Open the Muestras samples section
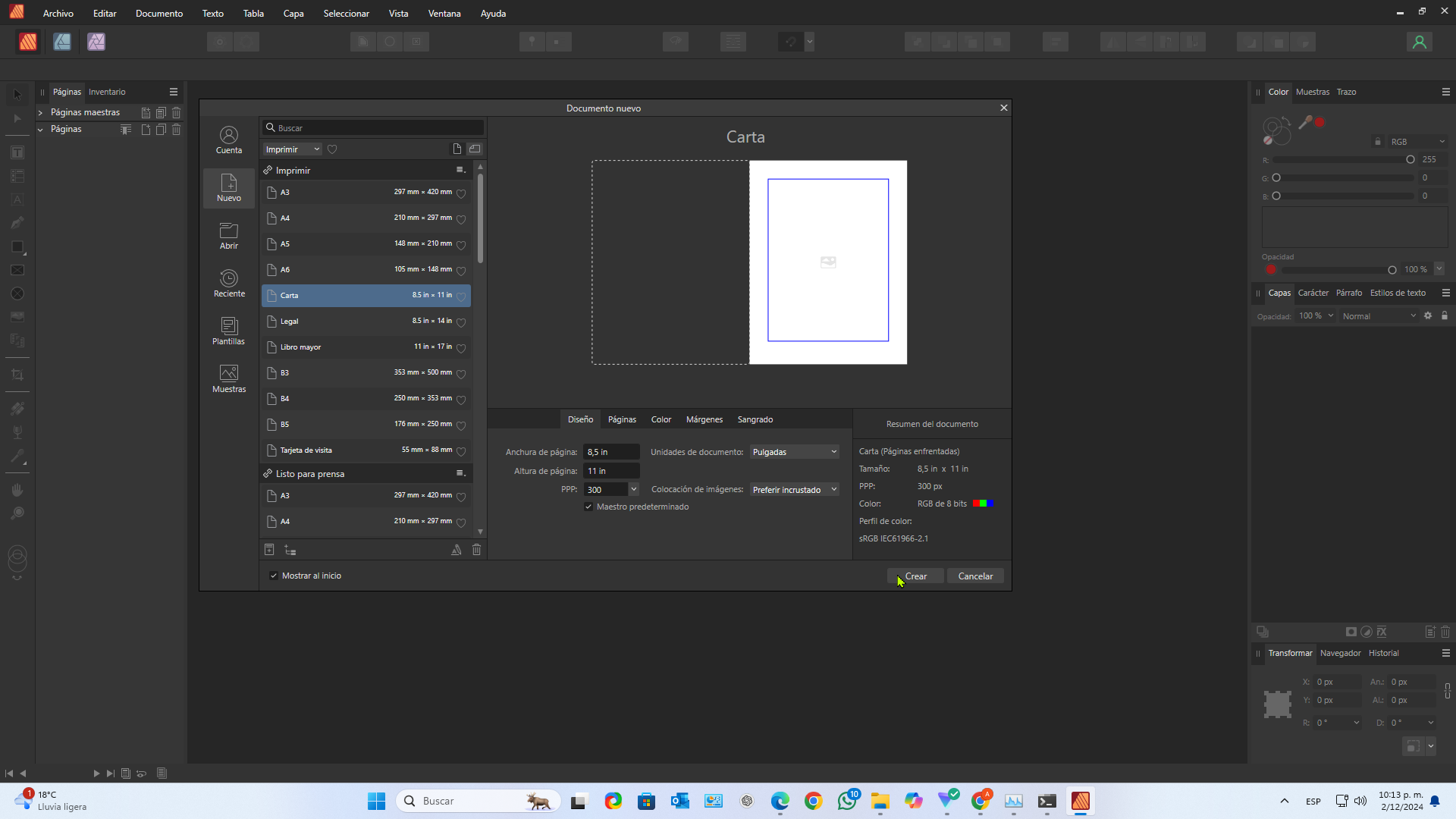Screen dimensions: 1456x819 (x=228, y=379)
